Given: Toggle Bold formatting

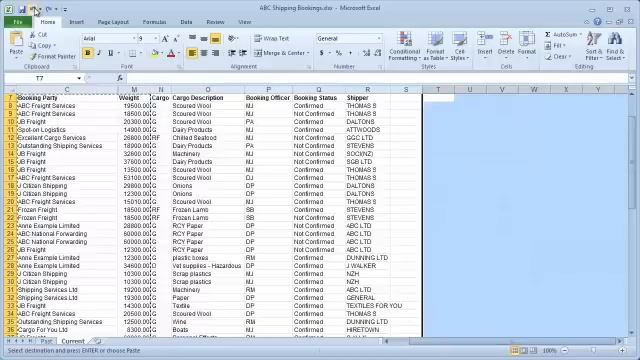Looking at the screenshot, I should (x=87, y=53).
